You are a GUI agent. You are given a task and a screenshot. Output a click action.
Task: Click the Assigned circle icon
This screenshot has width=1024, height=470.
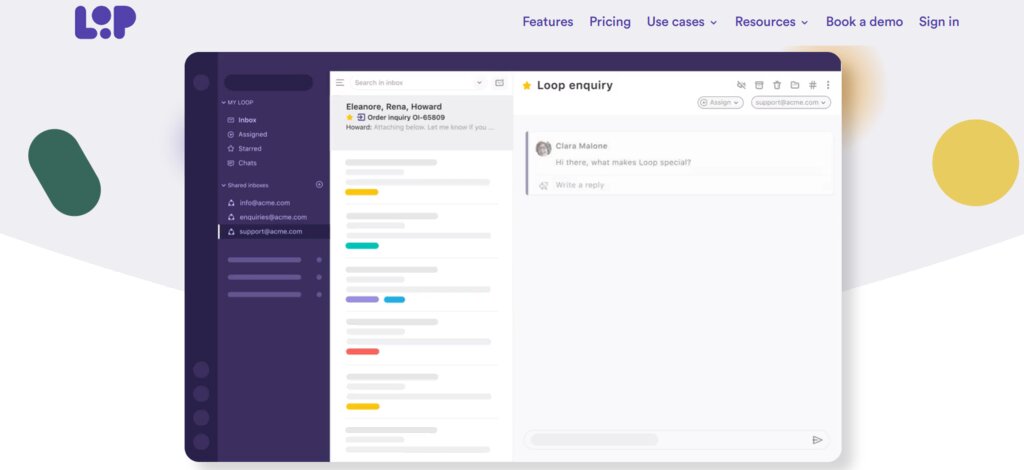231,134
